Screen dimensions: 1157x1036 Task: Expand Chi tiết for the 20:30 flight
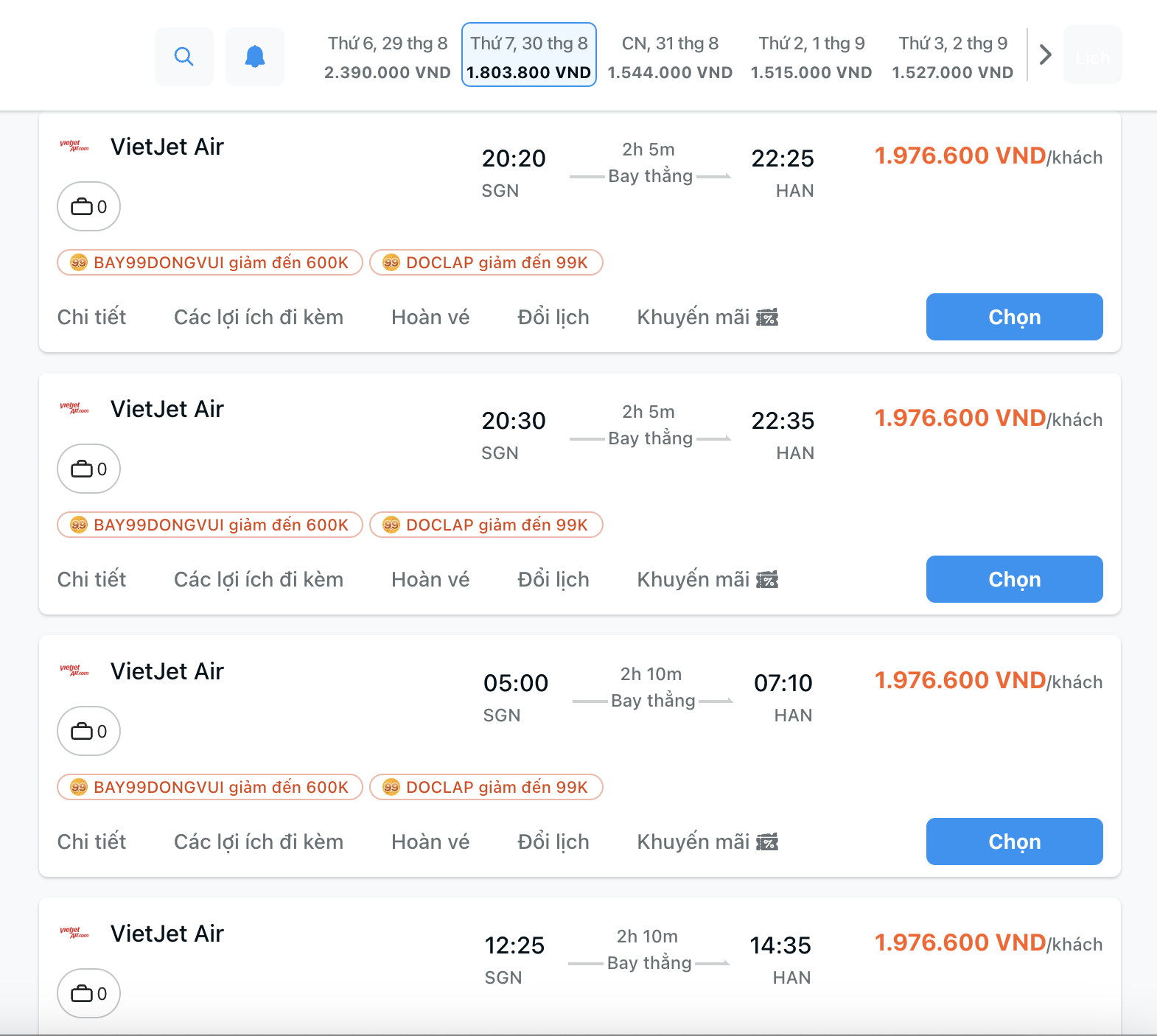point(91,579)
